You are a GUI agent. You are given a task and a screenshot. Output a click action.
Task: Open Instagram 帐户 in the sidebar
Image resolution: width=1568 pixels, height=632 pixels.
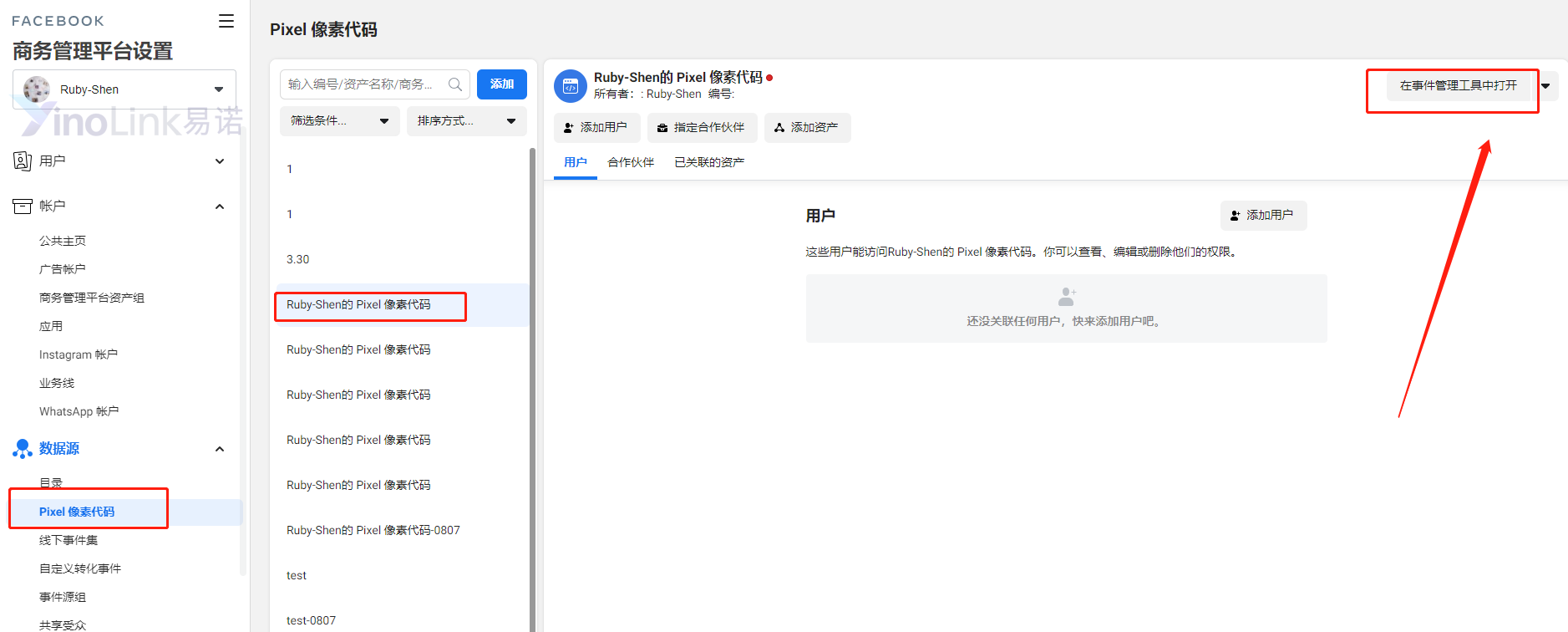pos(79,354)
